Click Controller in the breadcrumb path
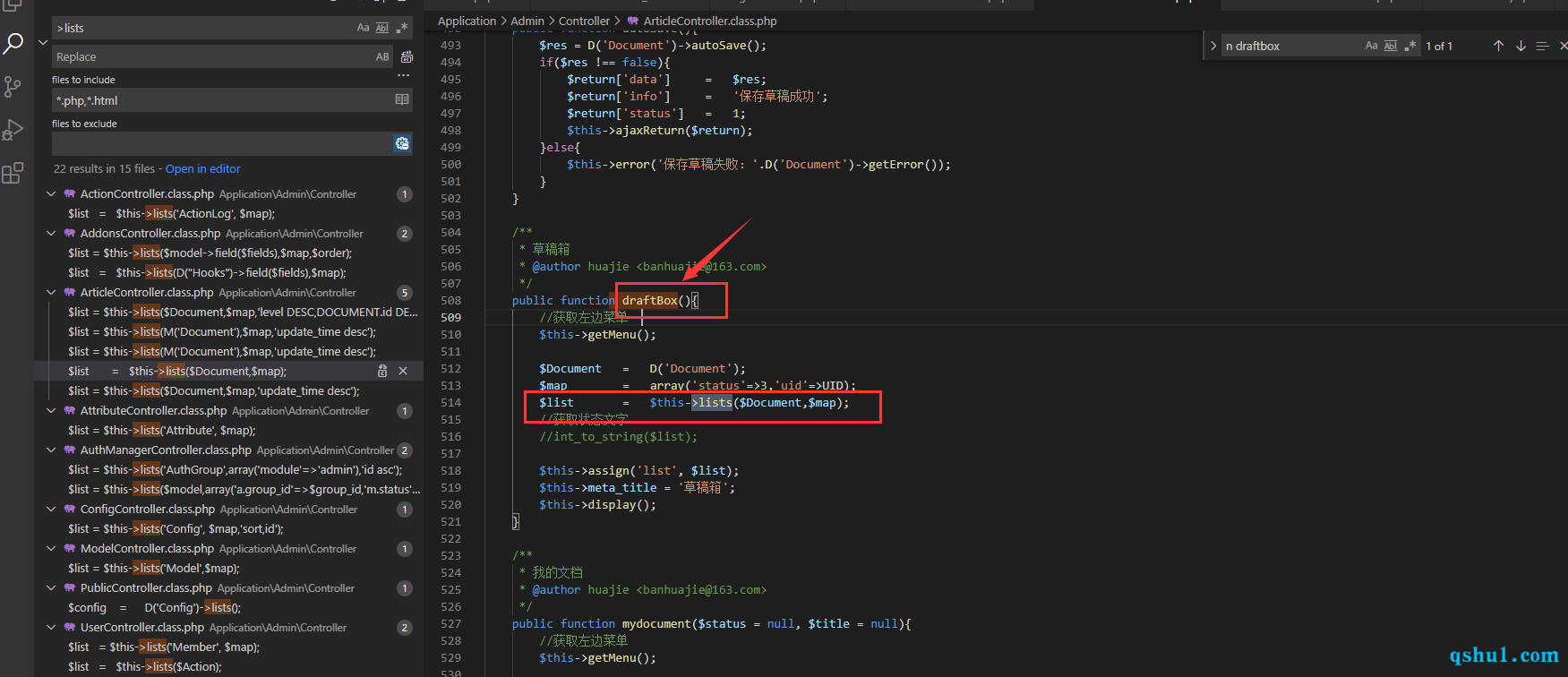Image resolution: width=1568 pixels, height=677 pixels. click(x=584, y=21)
